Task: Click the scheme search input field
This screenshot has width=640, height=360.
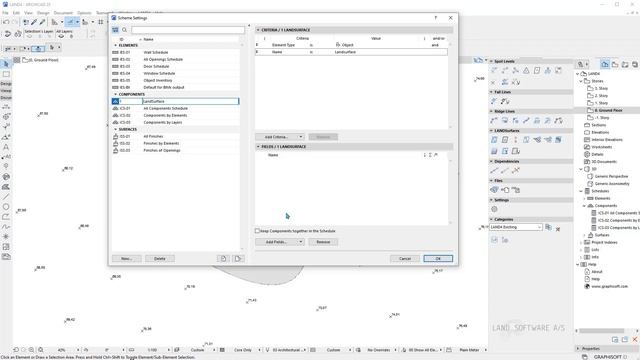Action: coord(188,30)
